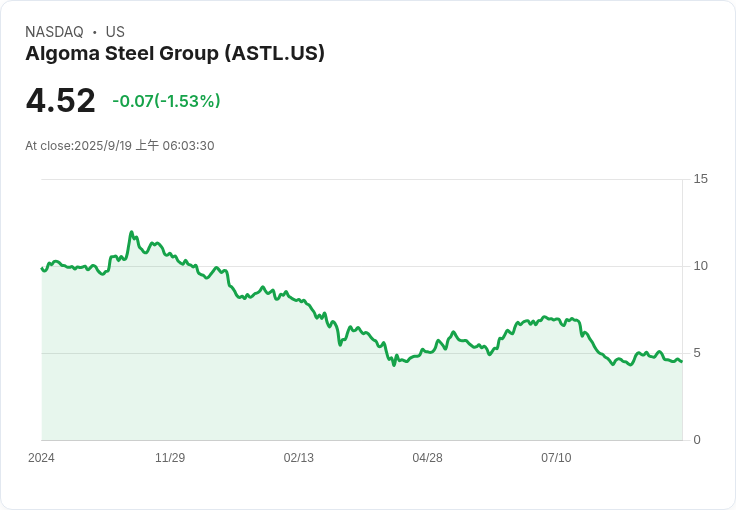Click the At close timestamp text
The image size is (736, 510).
pos(120,146)
